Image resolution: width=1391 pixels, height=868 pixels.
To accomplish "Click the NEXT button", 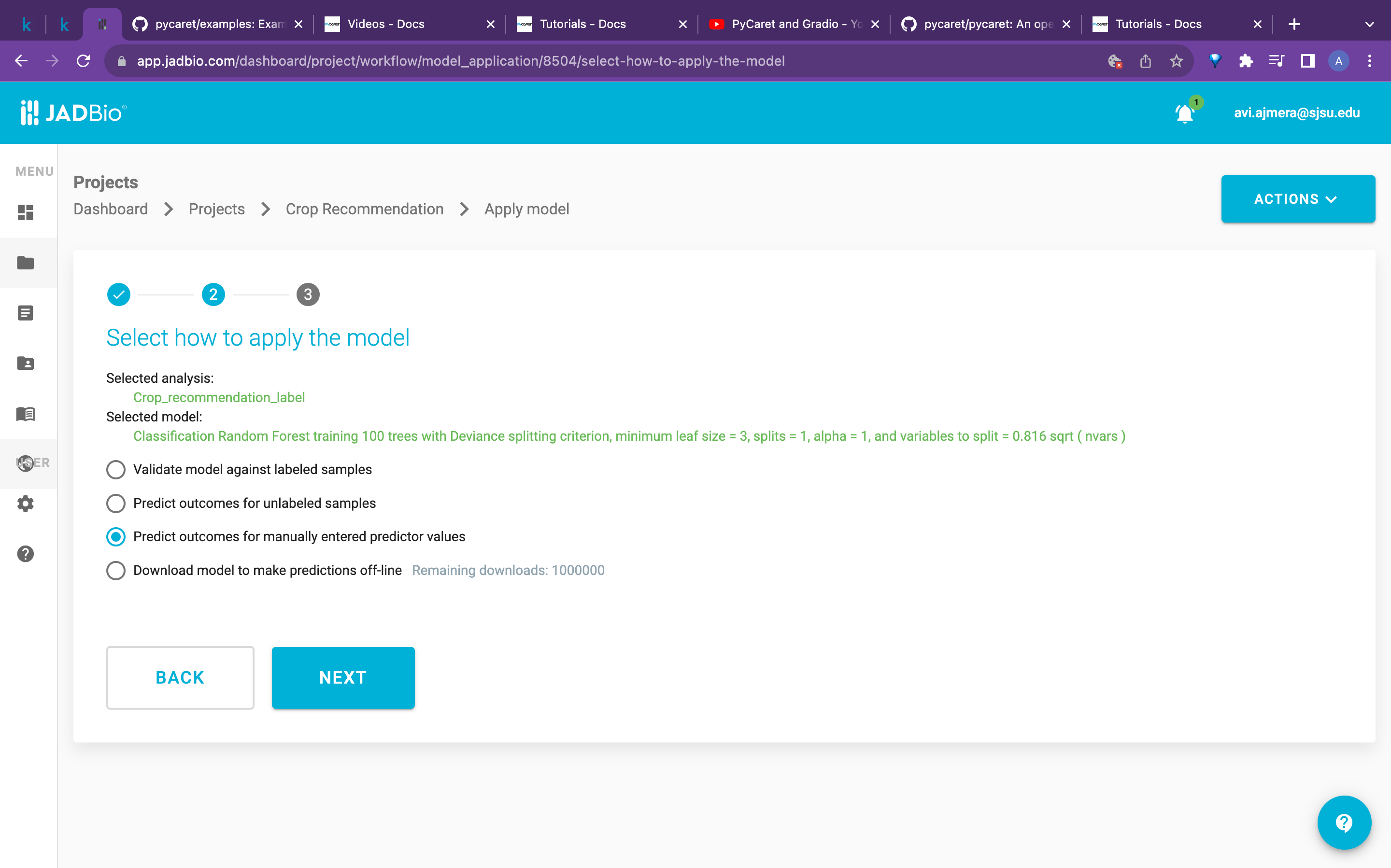I will point(342,677).
